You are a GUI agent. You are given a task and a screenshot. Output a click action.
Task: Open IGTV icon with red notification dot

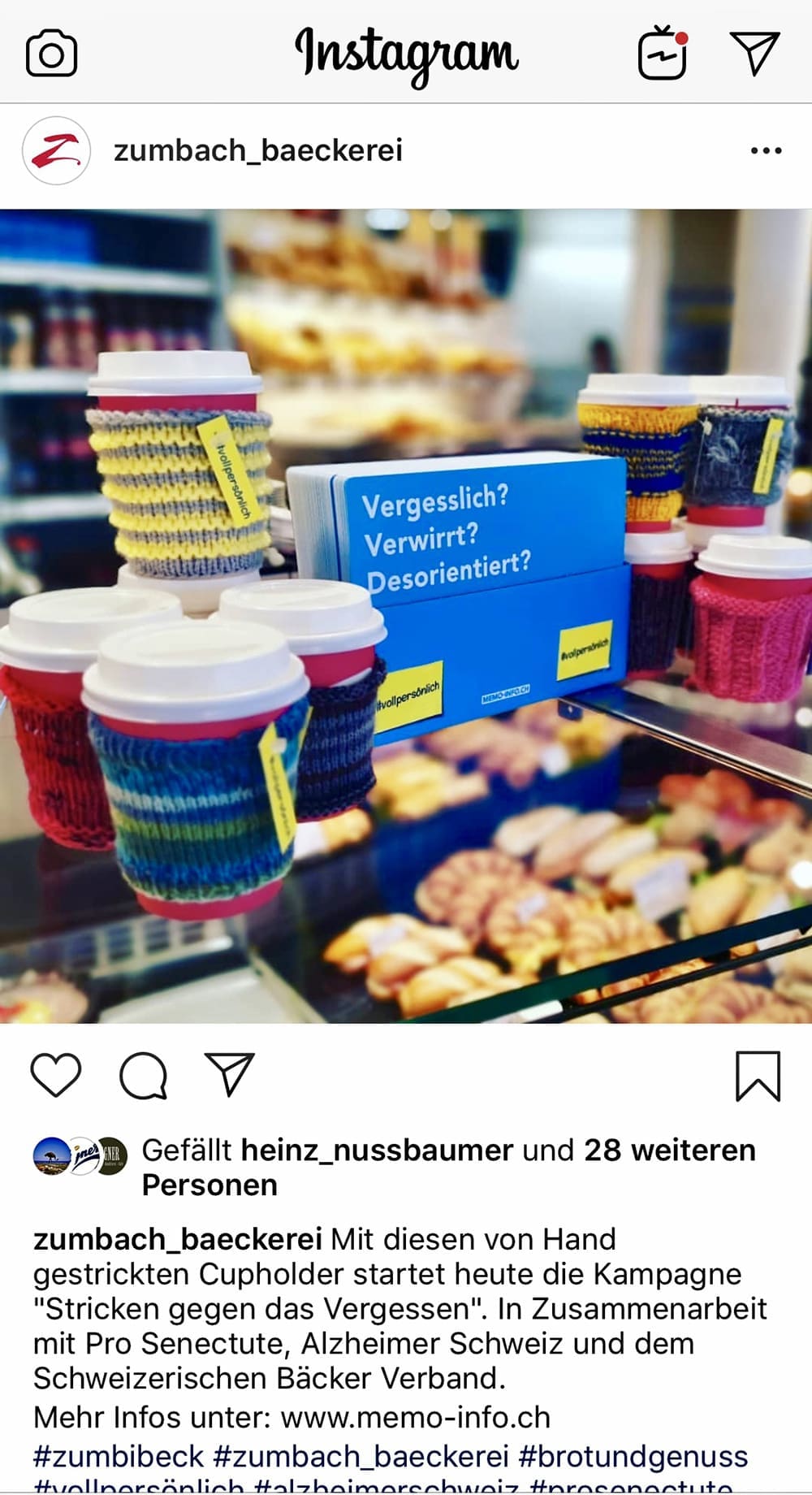tap(663, 52)
